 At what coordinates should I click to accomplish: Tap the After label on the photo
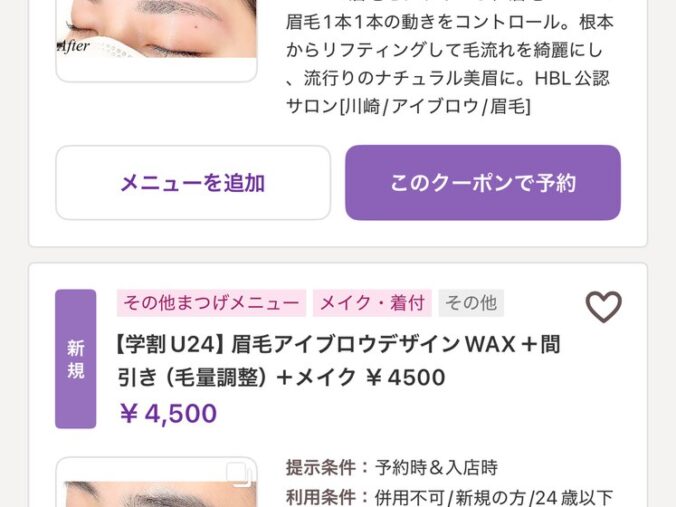coord(73,46)
